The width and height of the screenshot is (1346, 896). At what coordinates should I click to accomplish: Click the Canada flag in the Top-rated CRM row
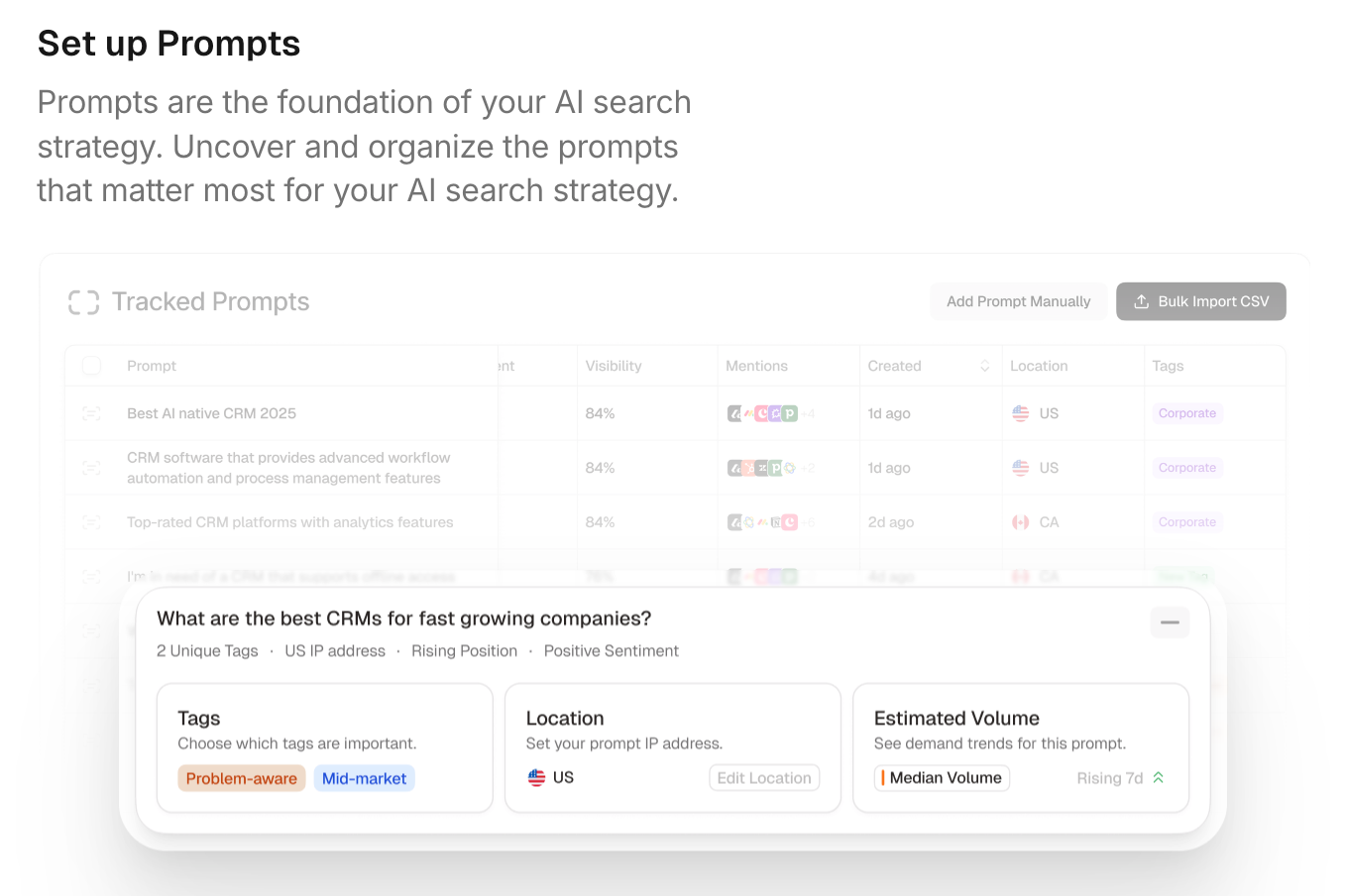[1020, 522]
